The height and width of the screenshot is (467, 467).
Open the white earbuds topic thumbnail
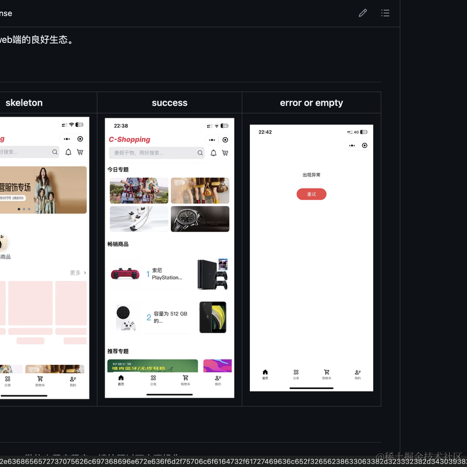(x=139, y=219)
